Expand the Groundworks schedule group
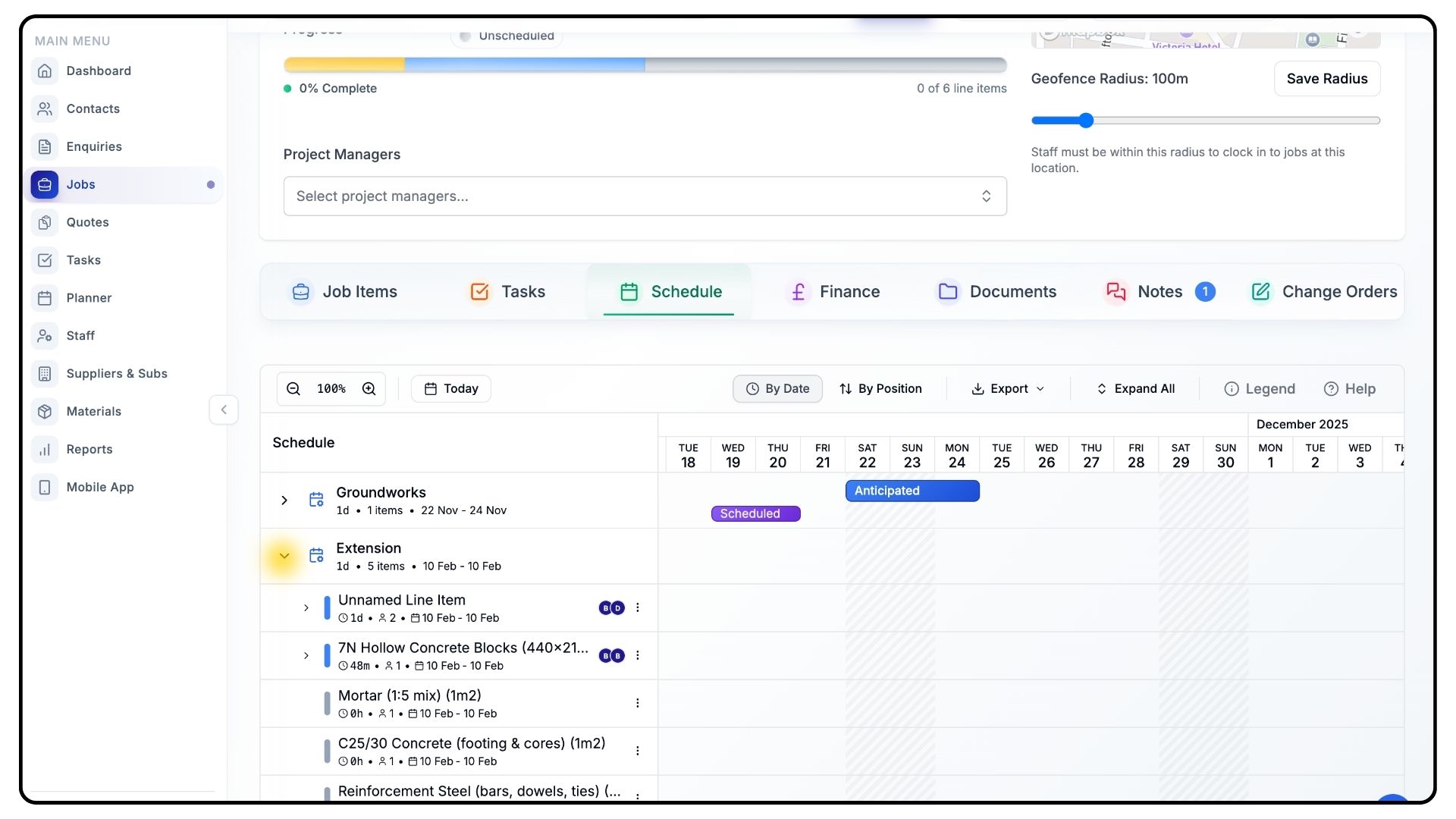This screenshot has width=1456, height=819. tap(284, 500)
